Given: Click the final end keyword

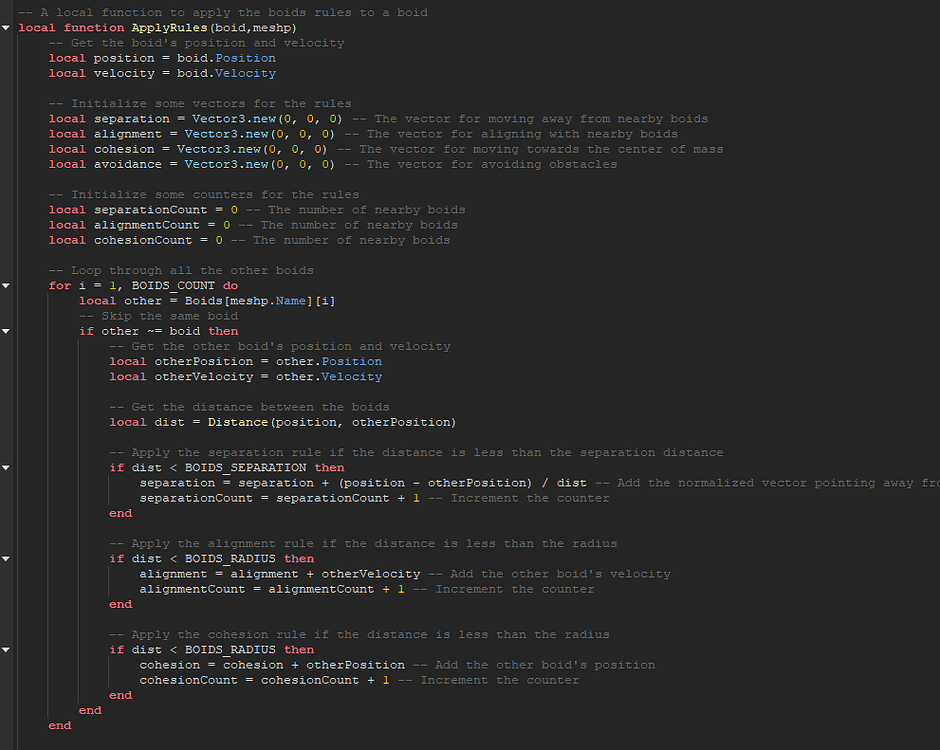Looking at the screenshot, I should (x=60, y=725).
